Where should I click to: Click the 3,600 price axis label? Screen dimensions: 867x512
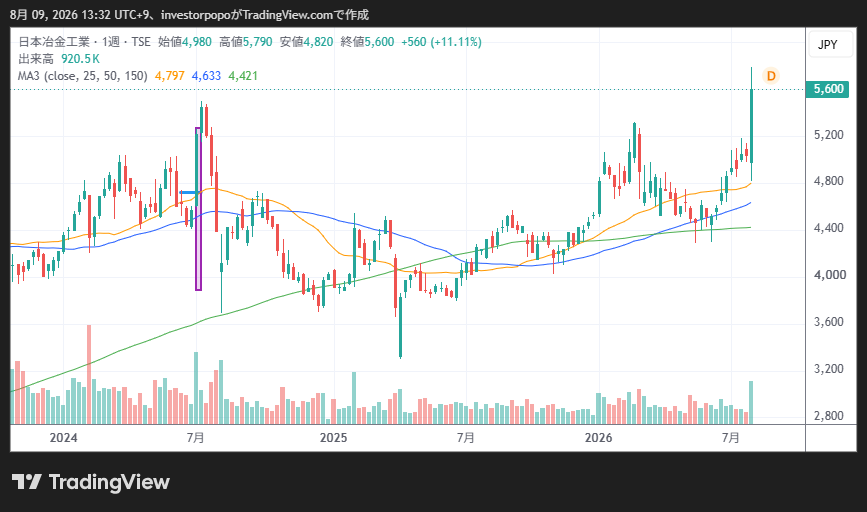click(828, 322)
